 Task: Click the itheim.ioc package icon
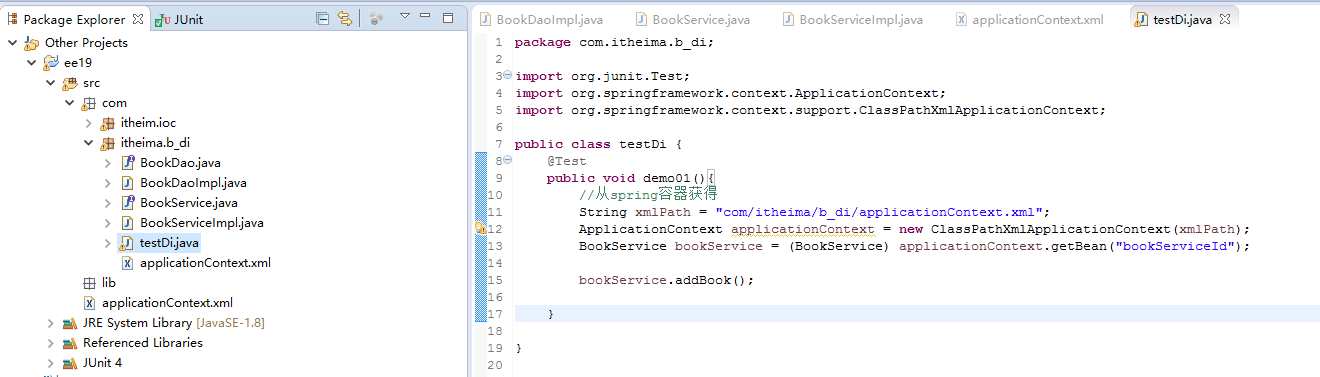tap(108, 123)
